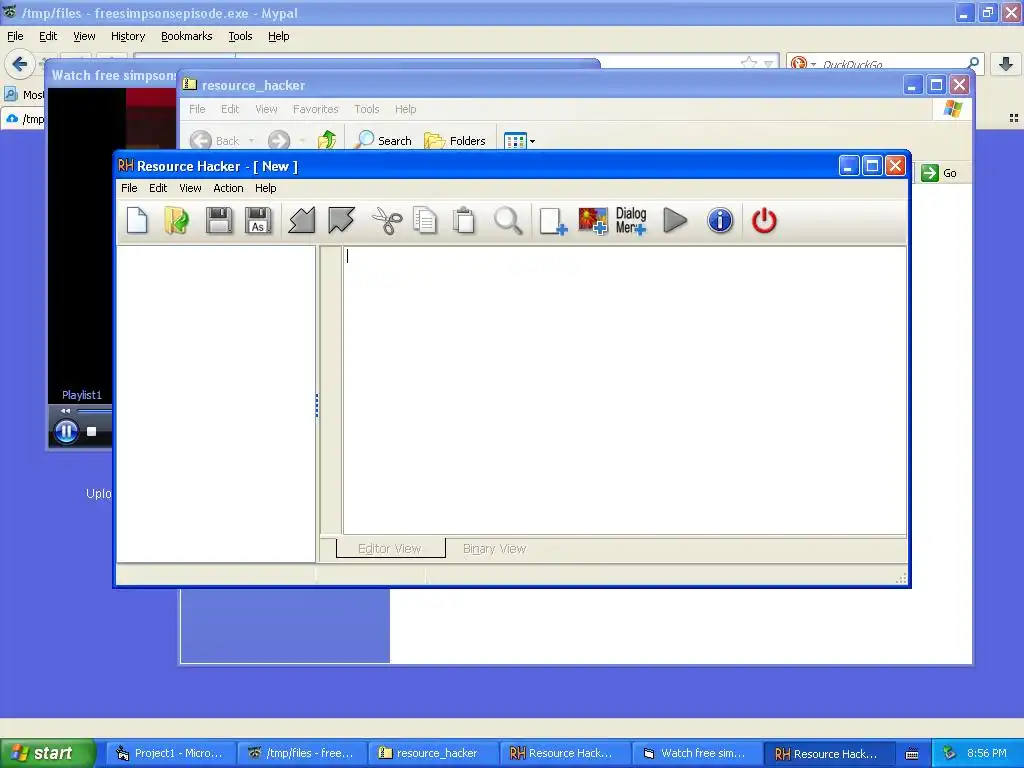Switch to the Editor View tab
Image resolution: width=1024 pixels, height=768 pixels.
click(390, 549)
